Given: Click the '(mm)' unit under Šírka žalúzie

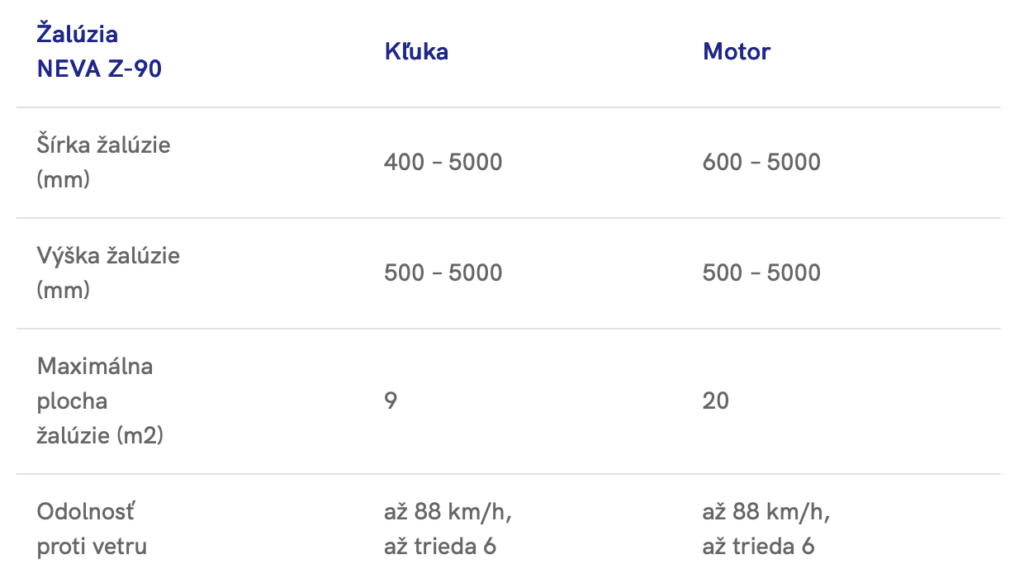Looking at the screenshot, I should (64, 180).
